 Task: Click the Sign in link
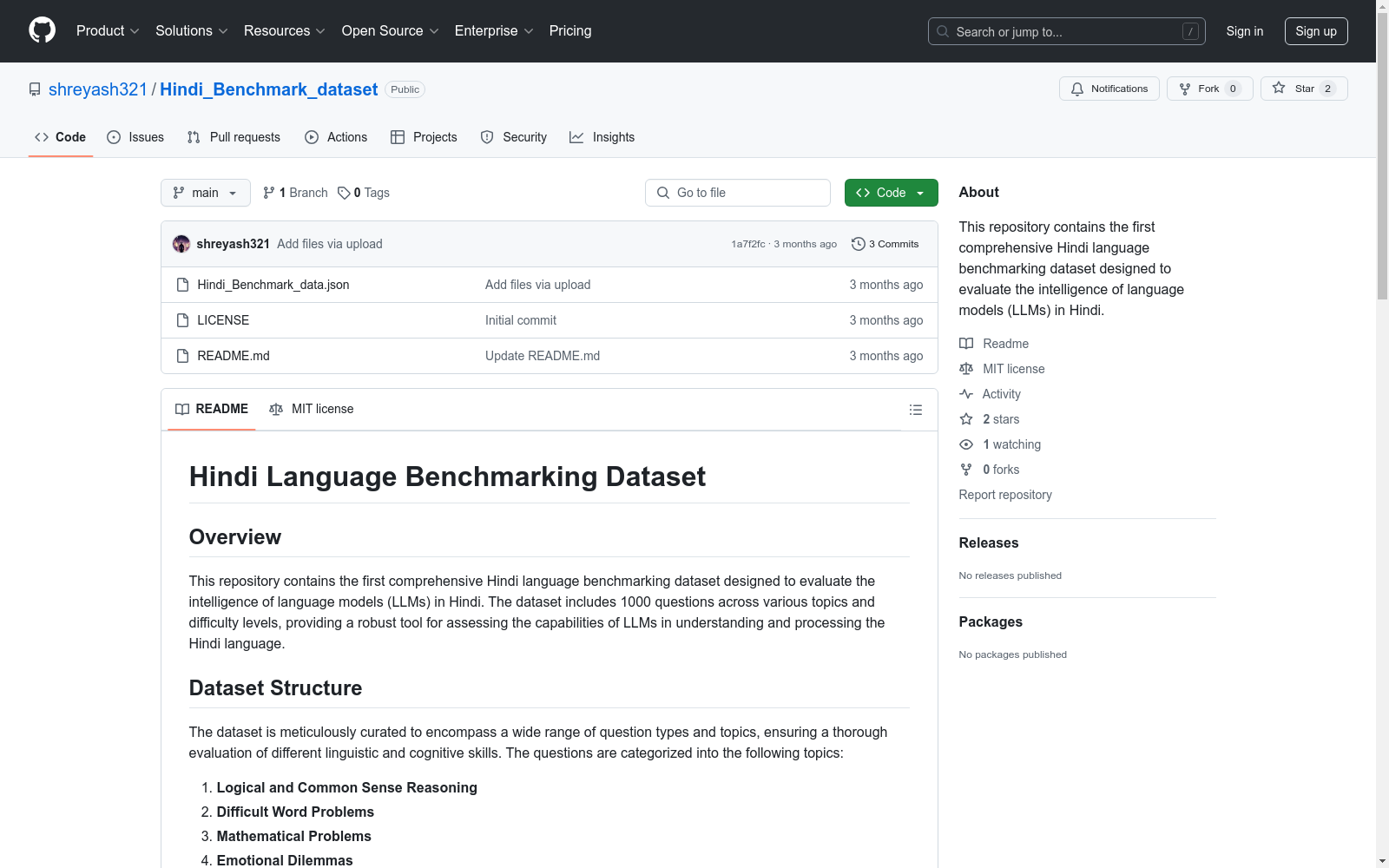(x=1245, y=31)
